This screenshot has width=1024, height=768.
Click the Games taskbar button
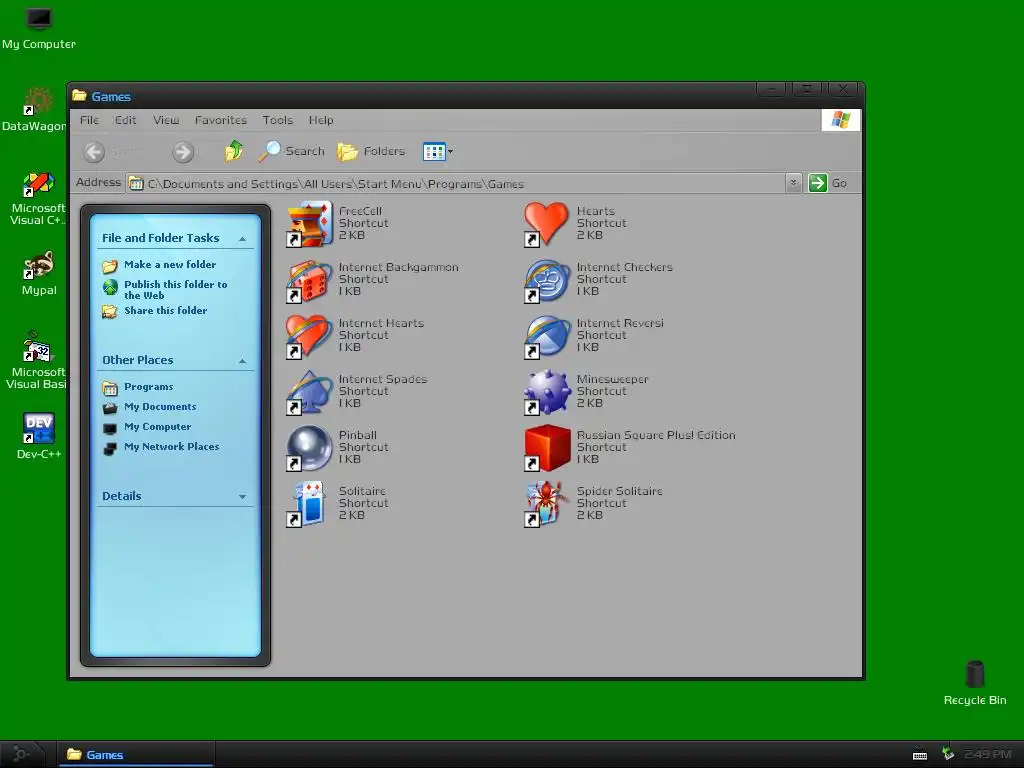[136, 754]
